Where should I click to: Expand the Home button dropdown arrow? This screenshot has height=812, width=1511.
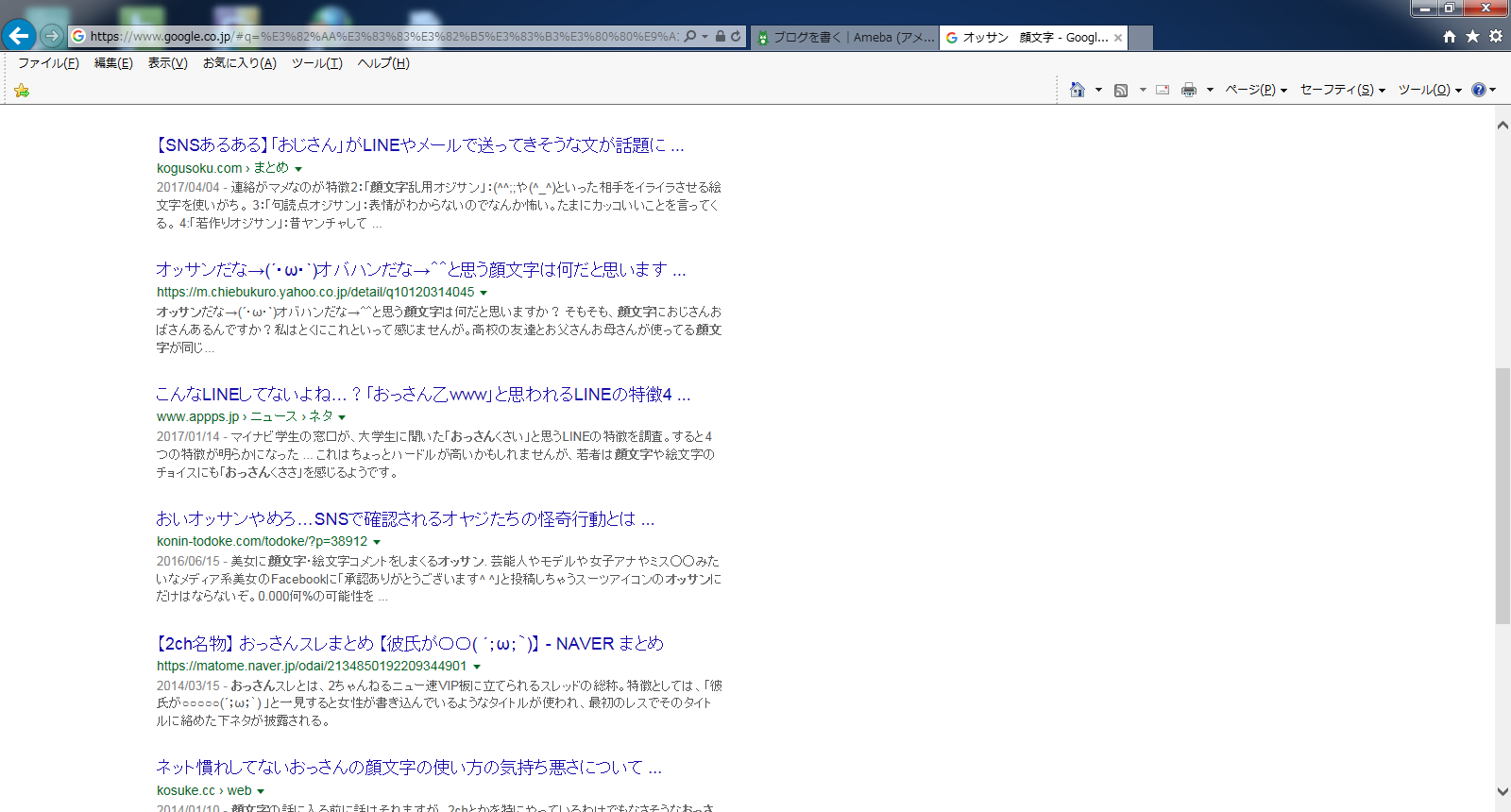point(1098,90)
